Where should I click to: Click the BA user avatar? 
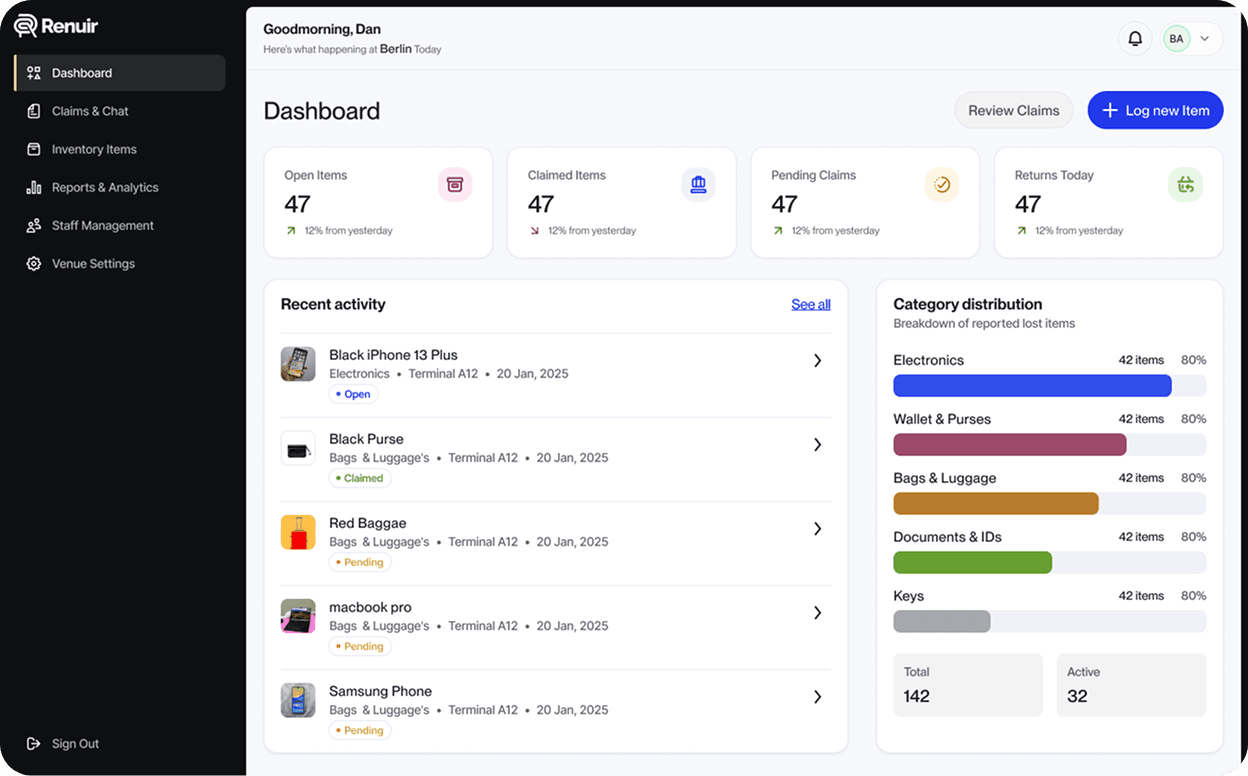1177,39
